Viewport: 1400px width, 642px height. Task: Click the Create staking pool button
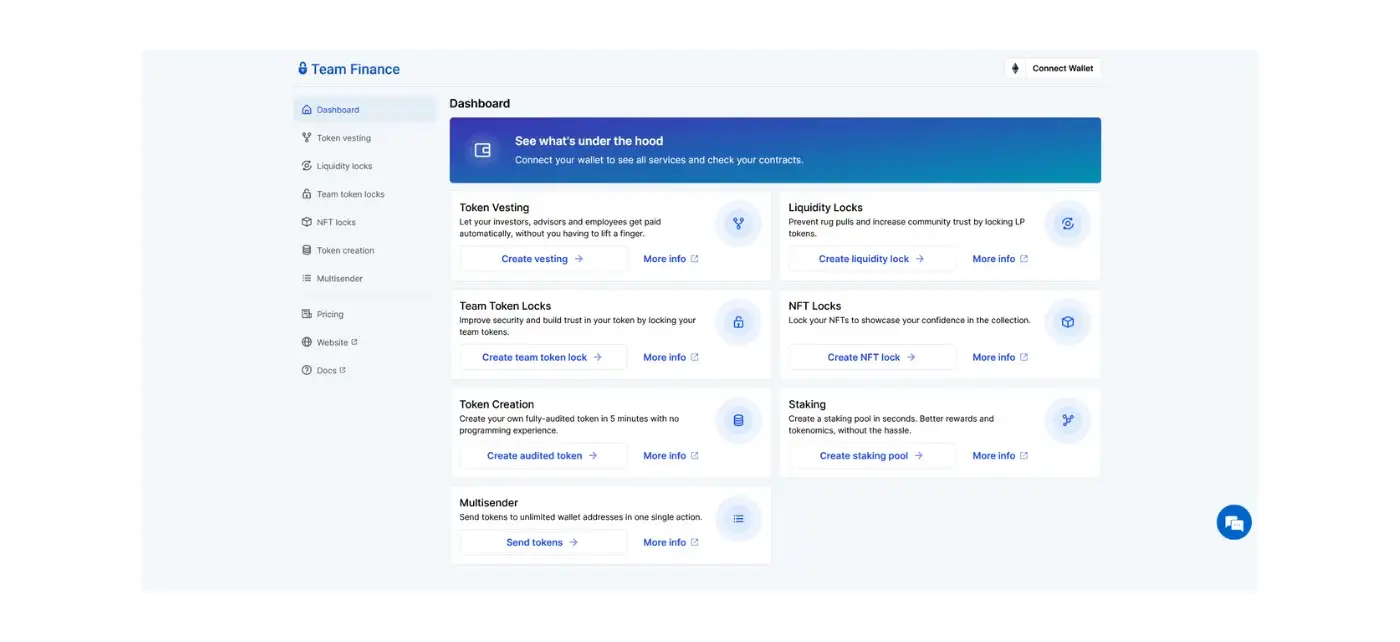click(x=871, y=456)
